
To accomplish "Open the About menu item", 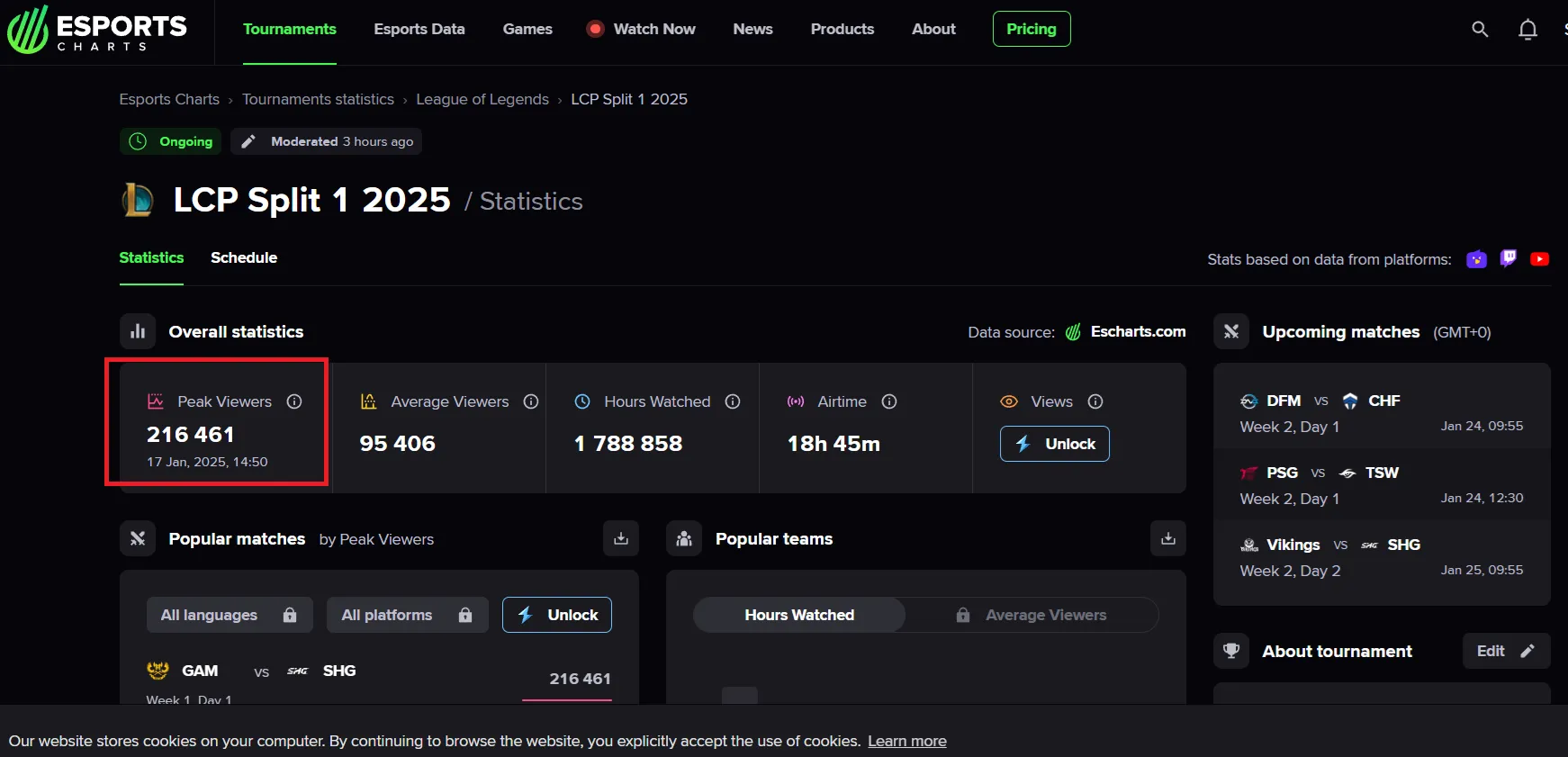I will 933,29.
